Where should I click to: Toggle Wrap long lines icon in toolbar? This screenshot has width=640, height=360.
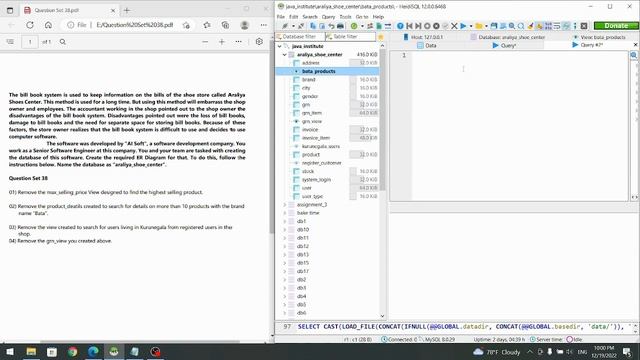(x=557, y=26)
